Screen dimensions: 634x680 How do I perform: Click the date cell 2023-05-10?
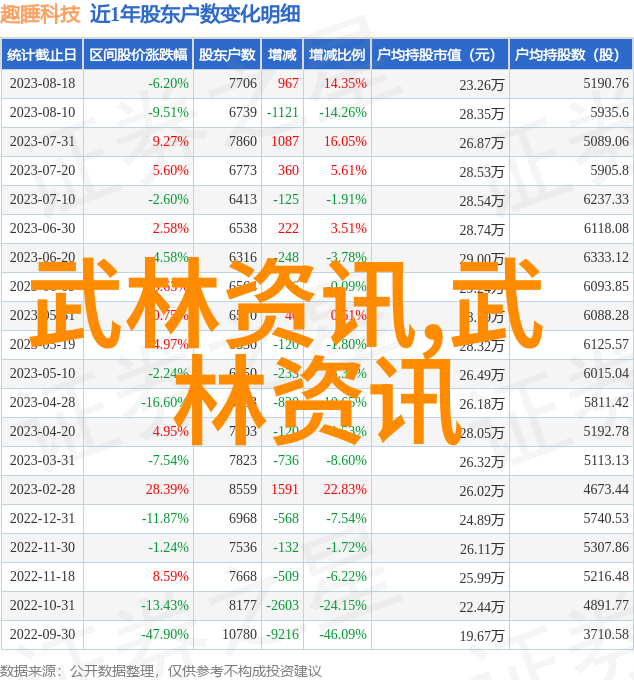(x=42, y=373)
